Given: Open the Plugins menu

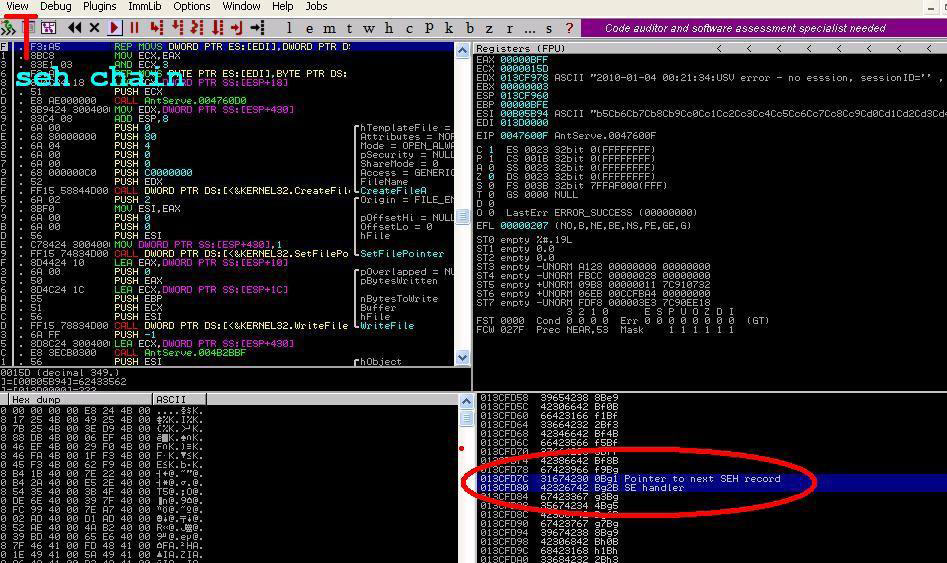Looking at the screenshot, I should click(x=99, y=6).
